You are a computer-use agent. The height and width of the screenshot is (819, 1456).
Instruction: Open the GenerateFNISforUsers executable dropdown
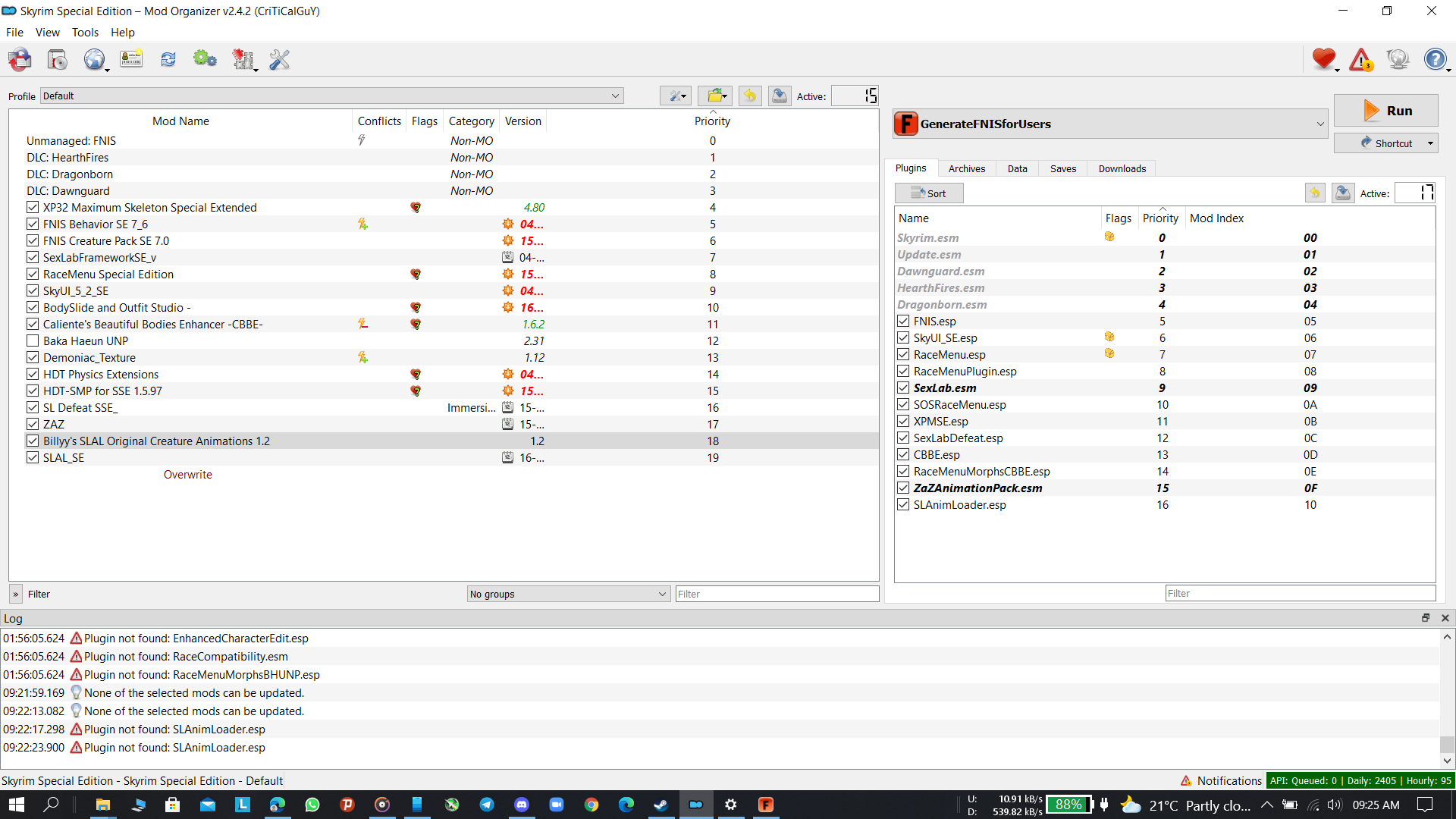pyautogui.click(x=1110, y=124)
